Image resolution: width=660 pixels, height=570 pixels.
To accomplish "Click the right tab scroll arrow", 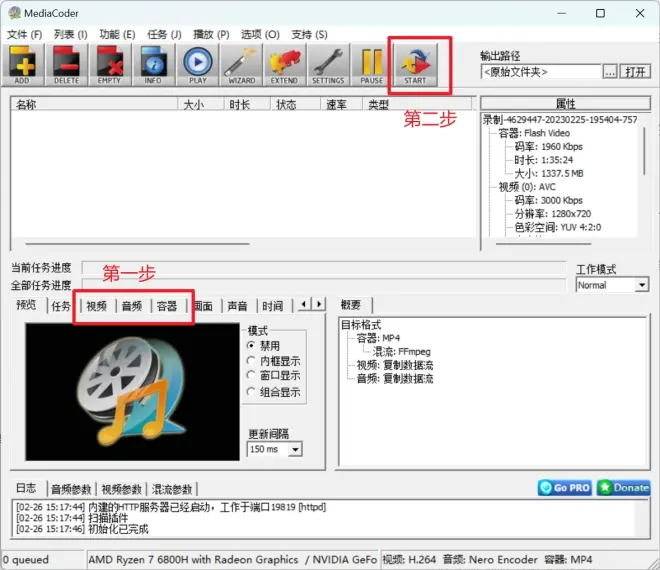I will (x=319, y=304).
